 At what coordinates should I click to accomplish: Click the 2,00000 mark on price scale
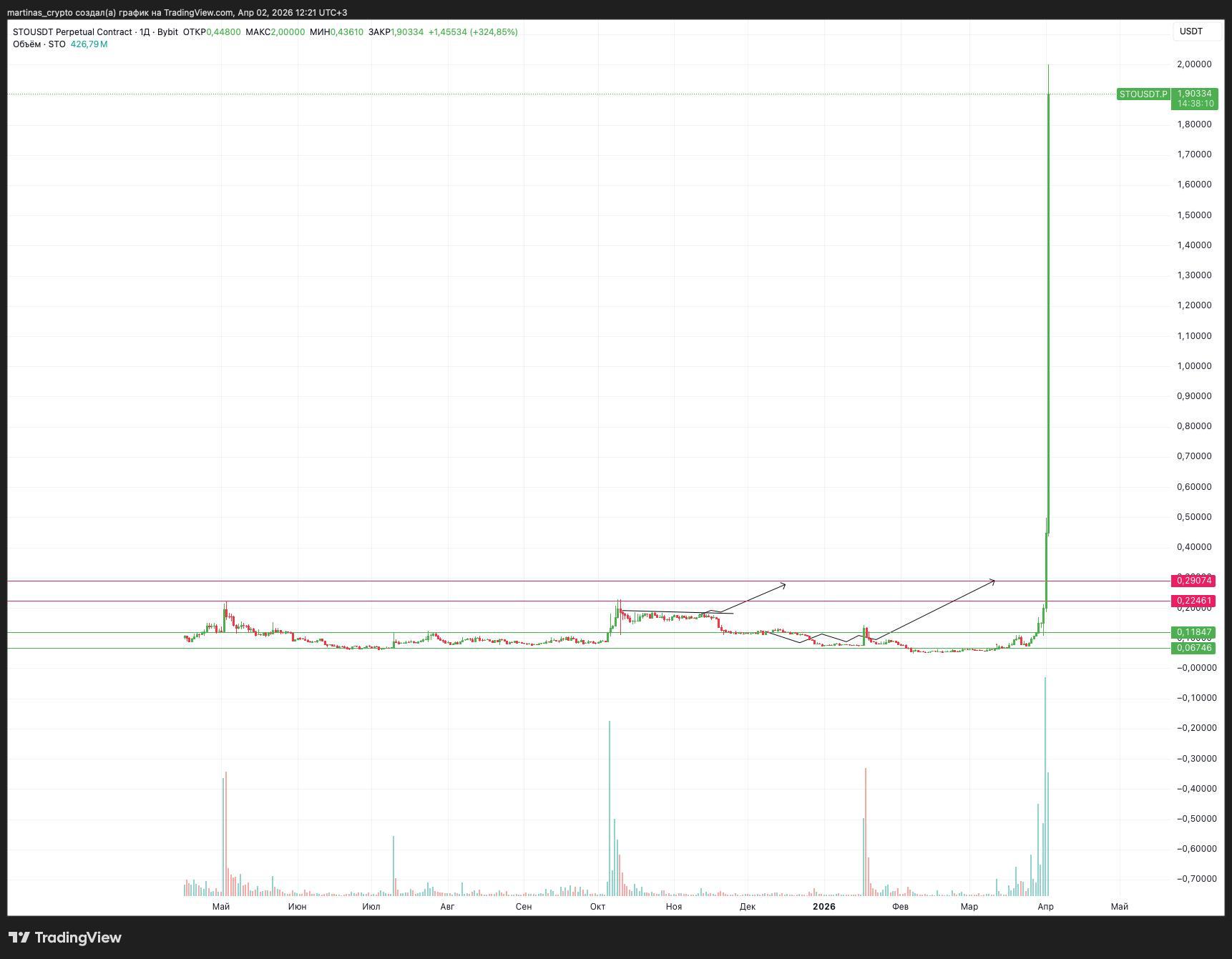click(1194, 64)
